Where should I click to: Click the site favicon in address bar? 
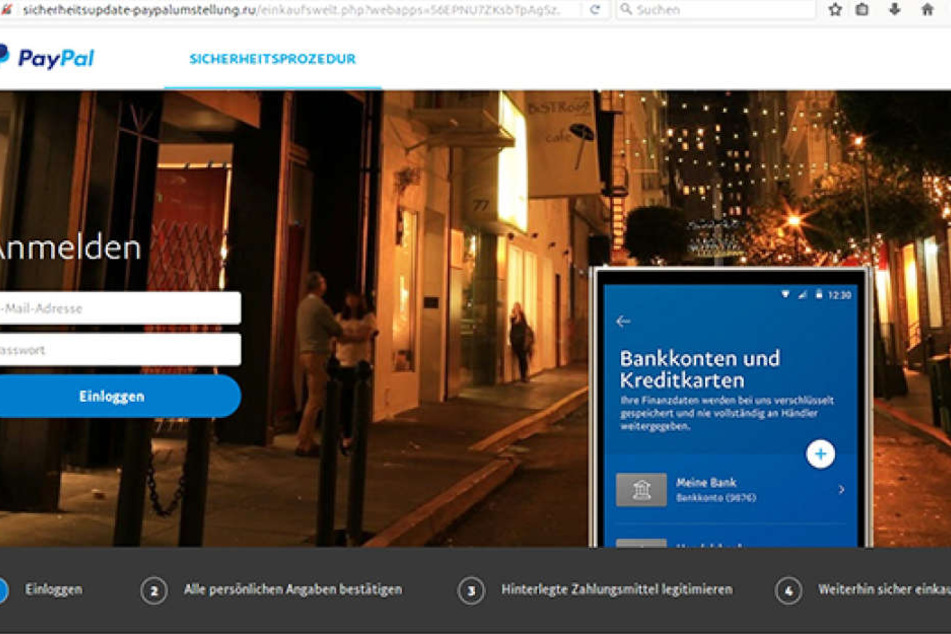coord(7,10)
